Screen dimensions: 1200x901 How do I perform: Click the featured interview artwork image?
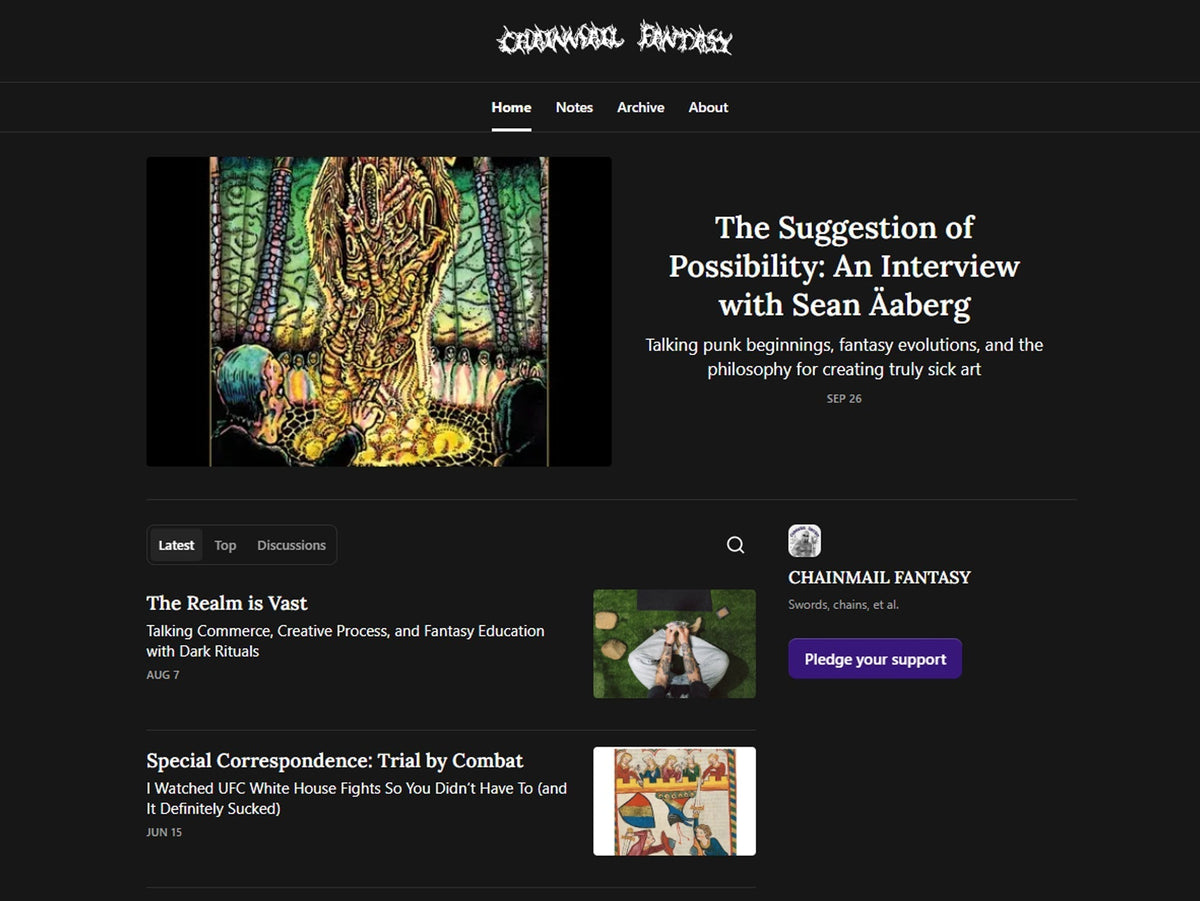pyautogui.click(x=379, y=311)
